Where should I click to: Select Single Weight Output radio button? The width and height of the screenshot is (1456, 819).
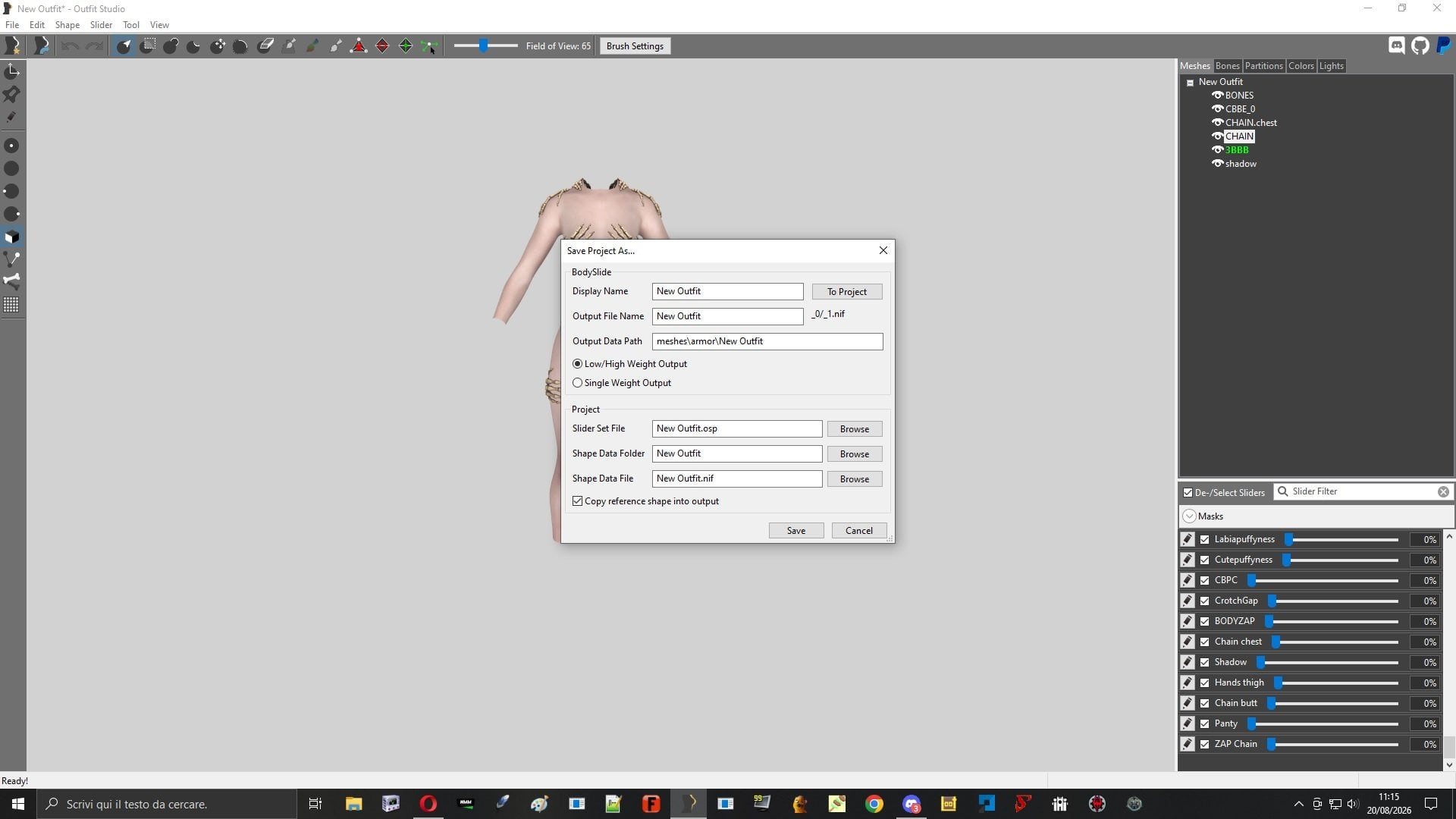pos(578,383)
